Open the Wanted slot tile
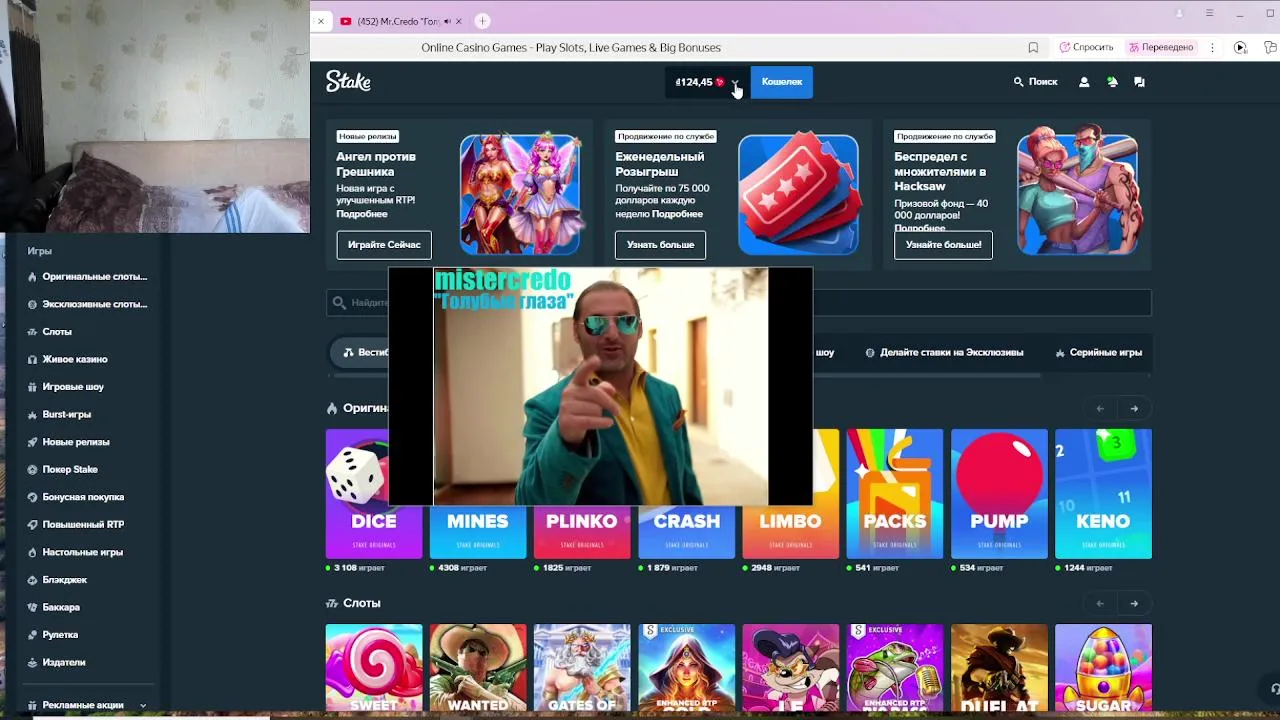 pyautogui.click(x=478, y=668)
